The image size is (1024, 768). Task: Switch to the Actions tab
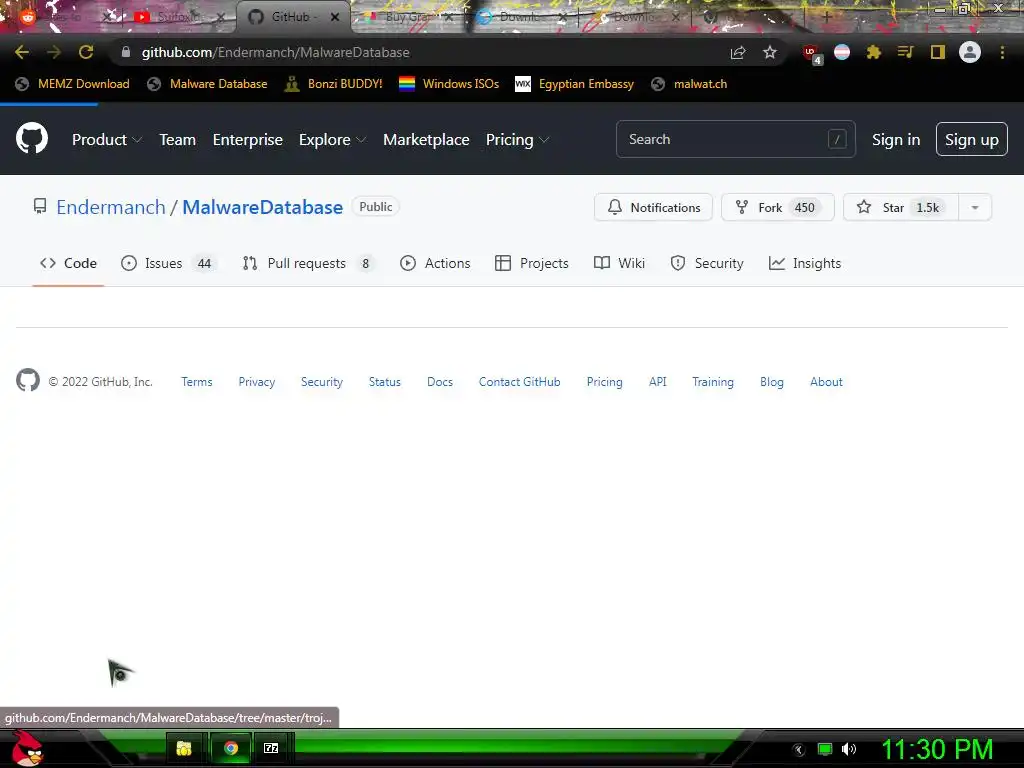(435, 263)
